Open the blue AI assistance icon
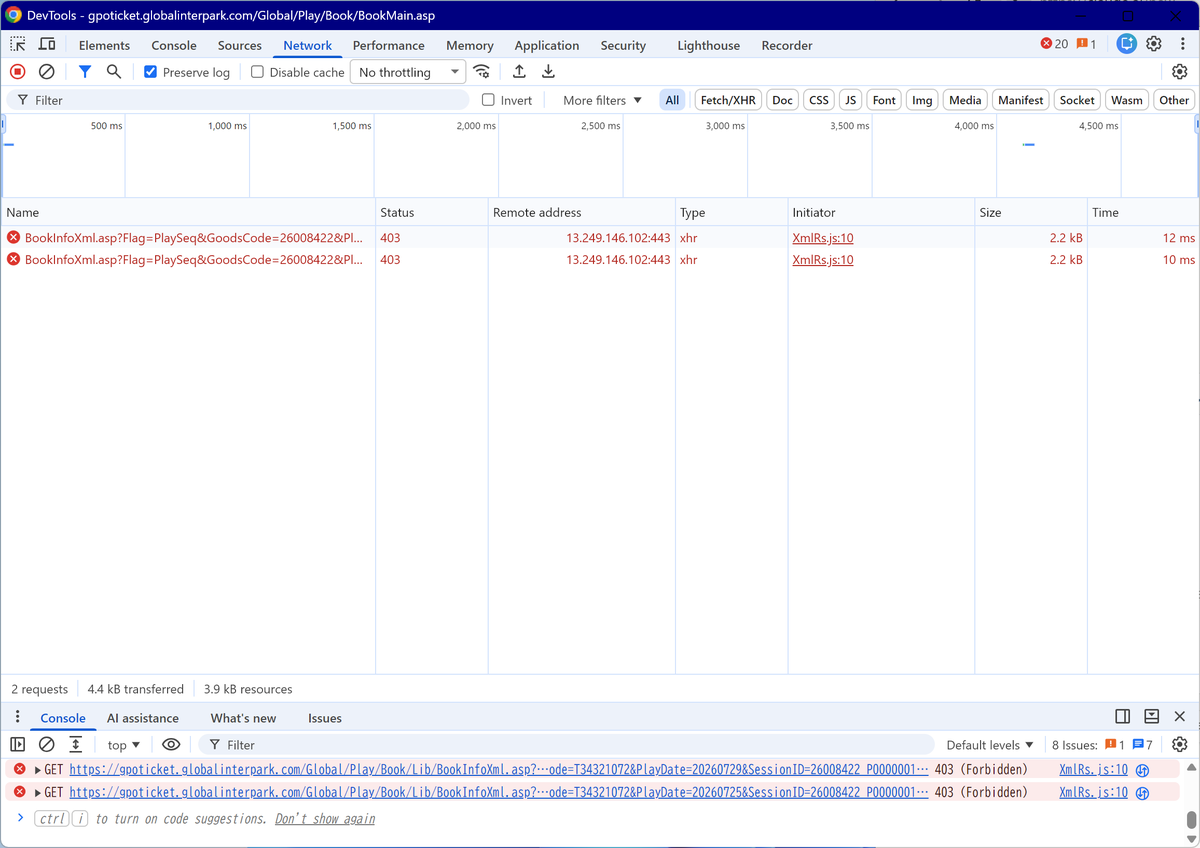 (x=1126, y=44)
